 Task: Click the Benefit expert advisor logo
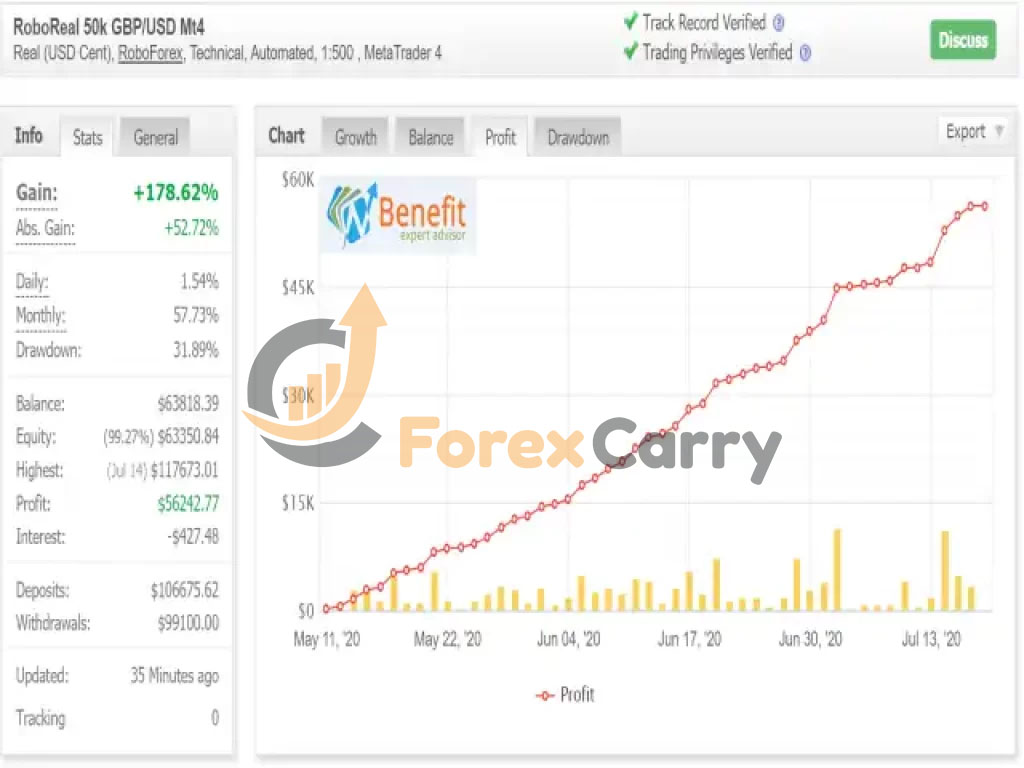point(398,214)
